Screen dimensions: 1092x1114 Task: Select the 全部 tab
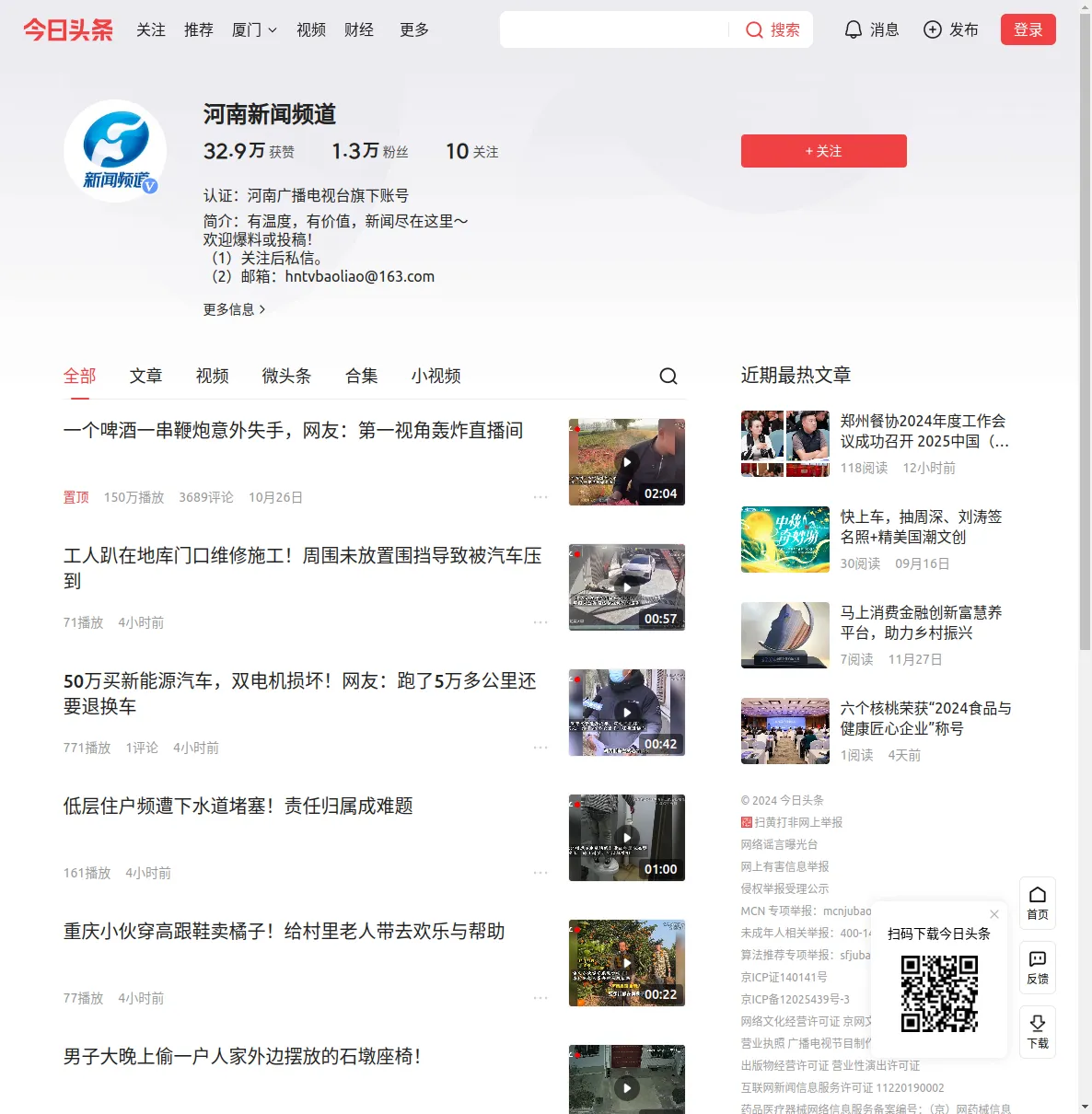click(x=80, y=376)
